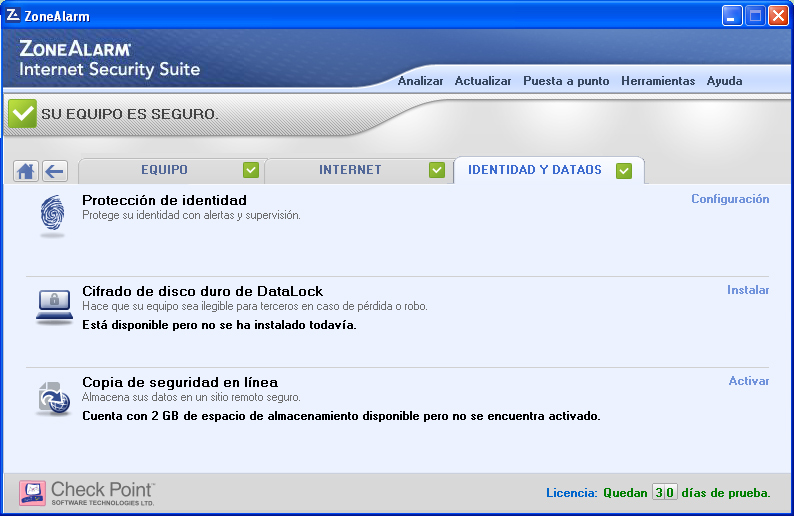Click the online backup globe icon
This screenshot has height=516, width=794.
click(54, 399)
